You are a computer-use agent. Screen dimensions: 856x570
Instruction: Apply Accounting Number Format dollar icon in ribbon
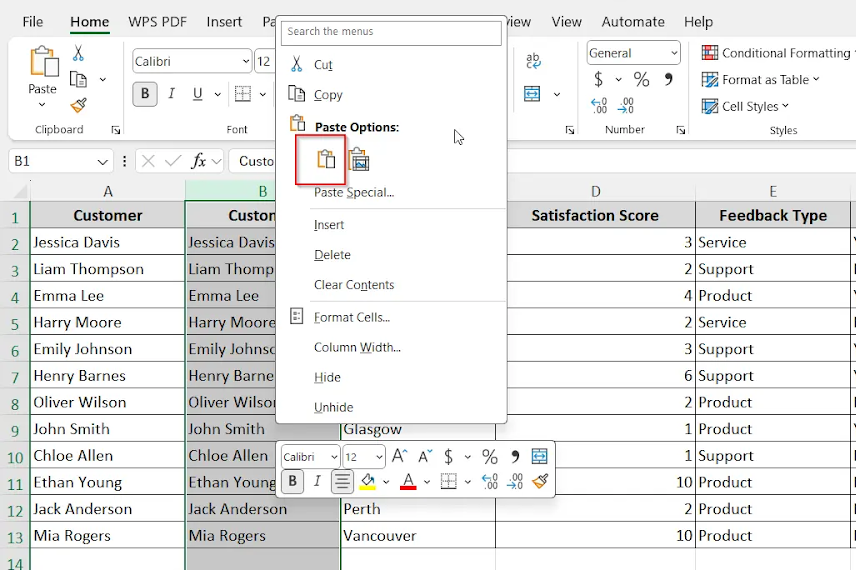pyautogui.click(x=598, y=80)
